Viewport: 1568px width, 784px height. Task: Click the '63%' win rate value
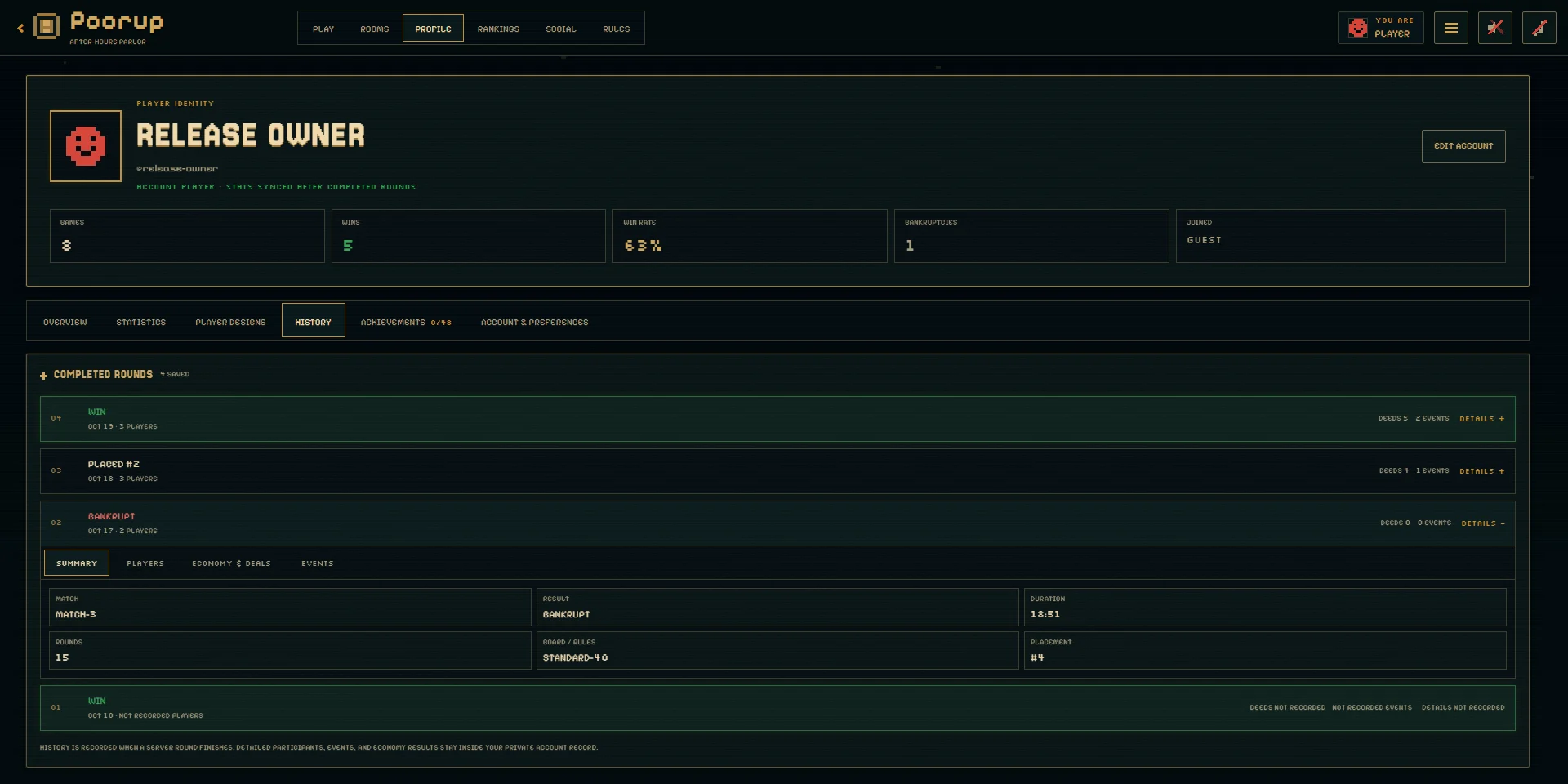point(643,246)
